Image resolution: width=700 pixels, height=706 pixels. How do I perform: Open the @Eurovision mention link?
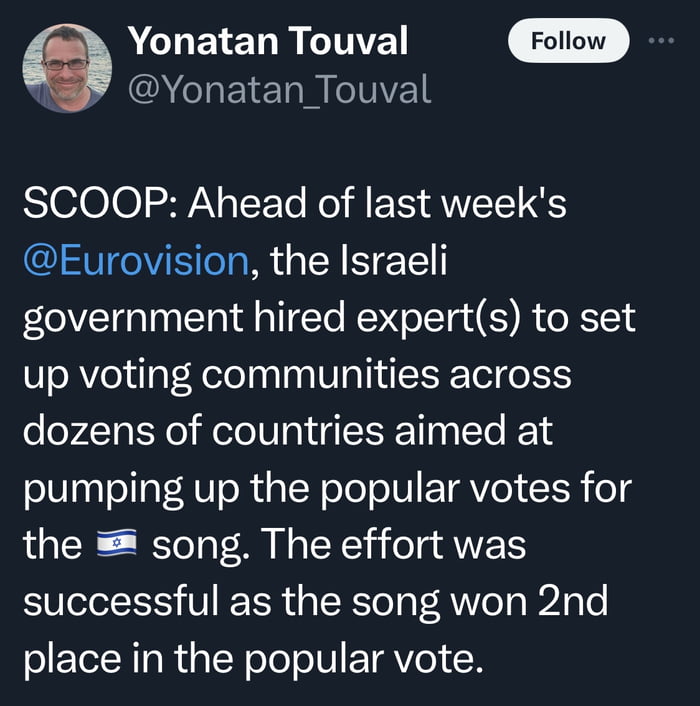pos(135,261)
